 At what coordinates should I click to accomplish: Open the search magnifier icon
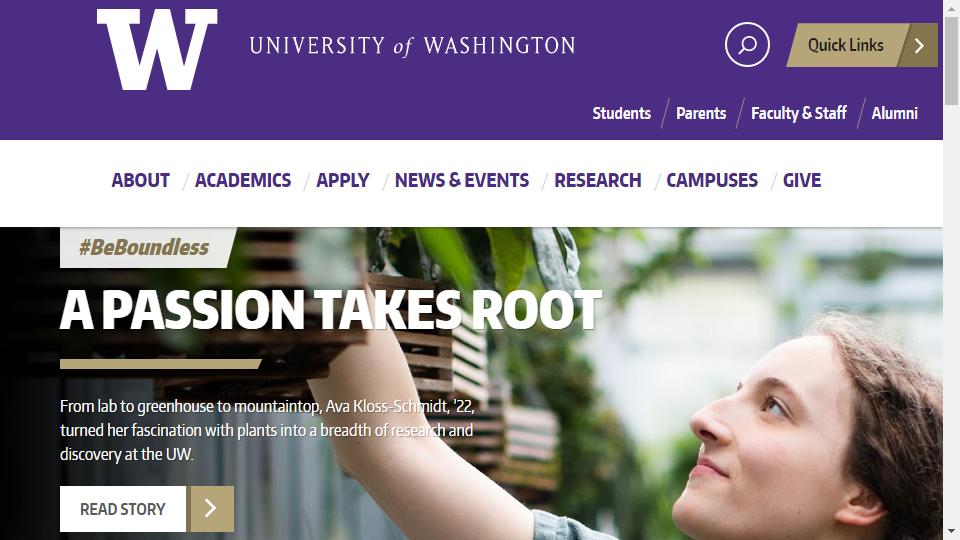tap(747, 45)
